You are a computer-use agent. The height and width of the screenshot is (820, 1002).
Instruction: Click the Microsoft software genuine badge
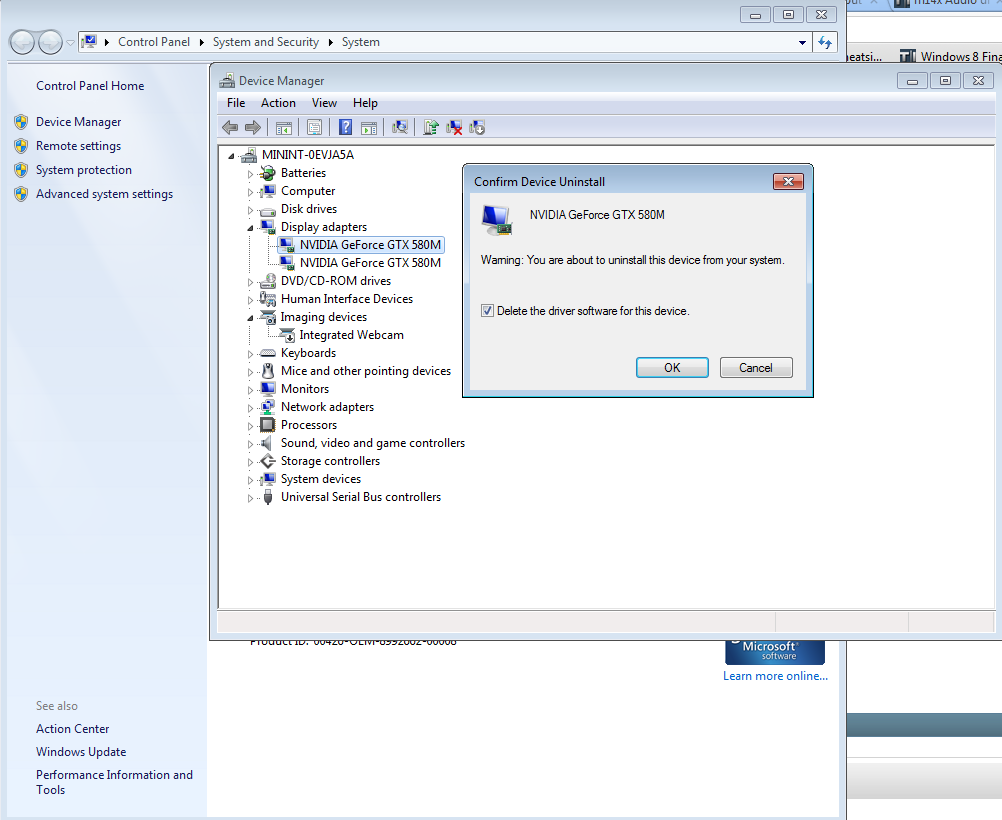point(775,653)
